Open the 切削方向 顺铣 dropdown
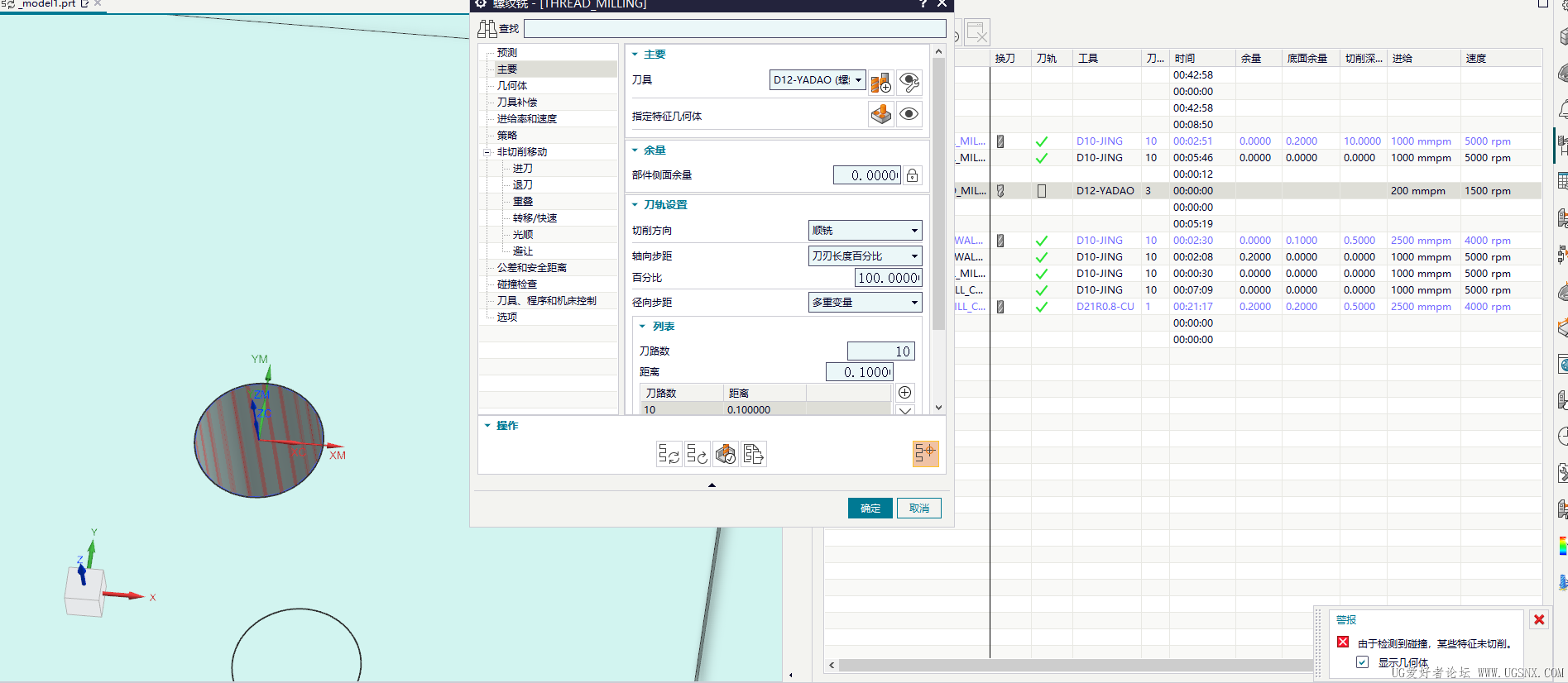 [x=865, y=231]
